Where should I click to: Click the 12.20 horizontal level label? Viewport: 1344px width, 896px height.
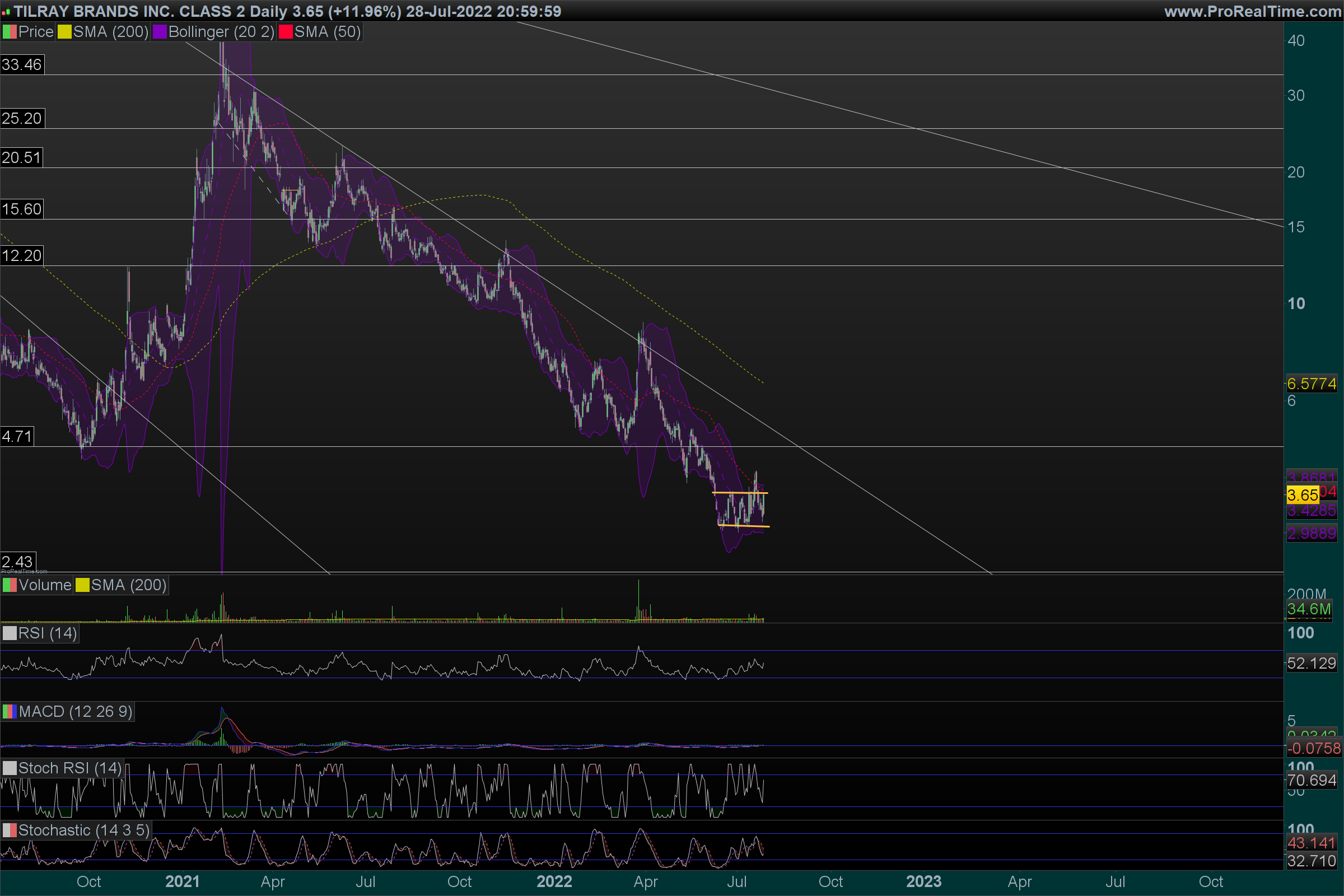click(x=22, y=255)
